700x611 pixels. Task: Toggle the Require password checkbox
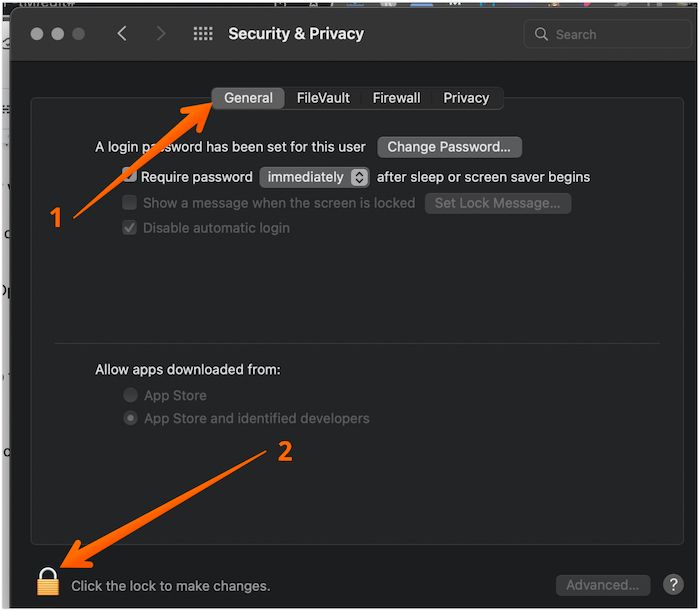pyautogui.click(x=130, y=177)
